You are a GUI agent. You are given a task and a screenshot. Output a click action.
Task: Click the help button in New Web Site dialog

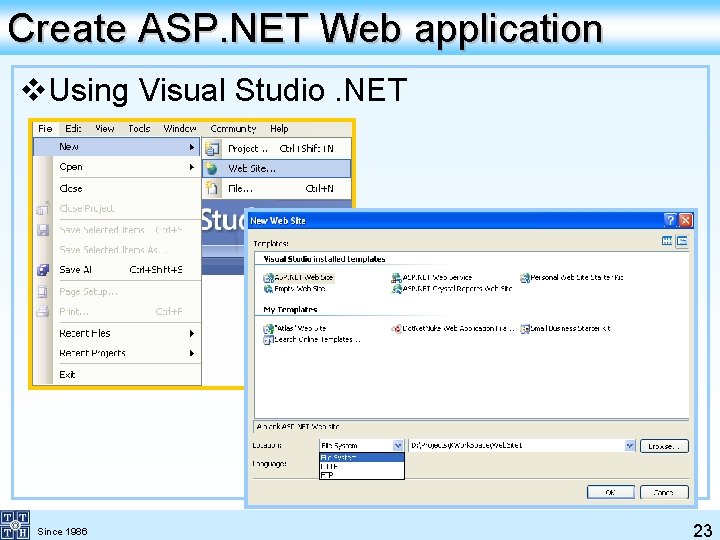point(670,220)
